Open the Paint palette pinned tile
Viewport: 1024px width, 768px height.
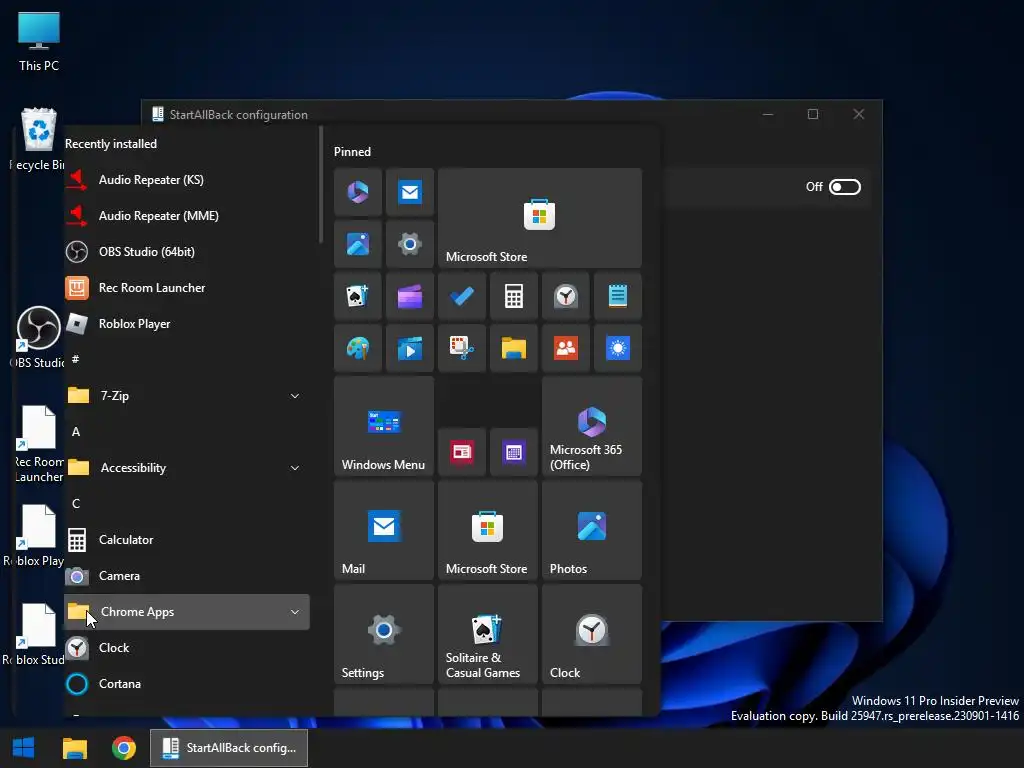(358, 348)
